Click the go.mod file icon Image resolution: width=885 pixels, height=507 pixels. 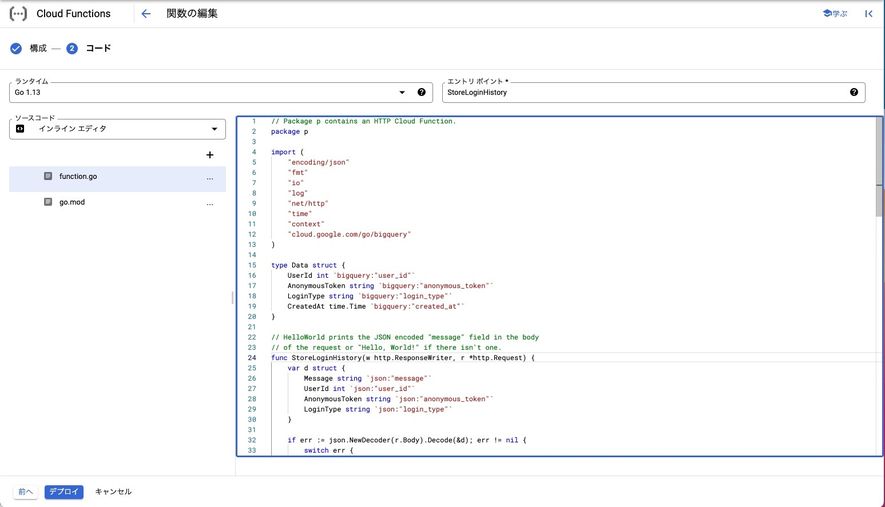coord(48,202)
